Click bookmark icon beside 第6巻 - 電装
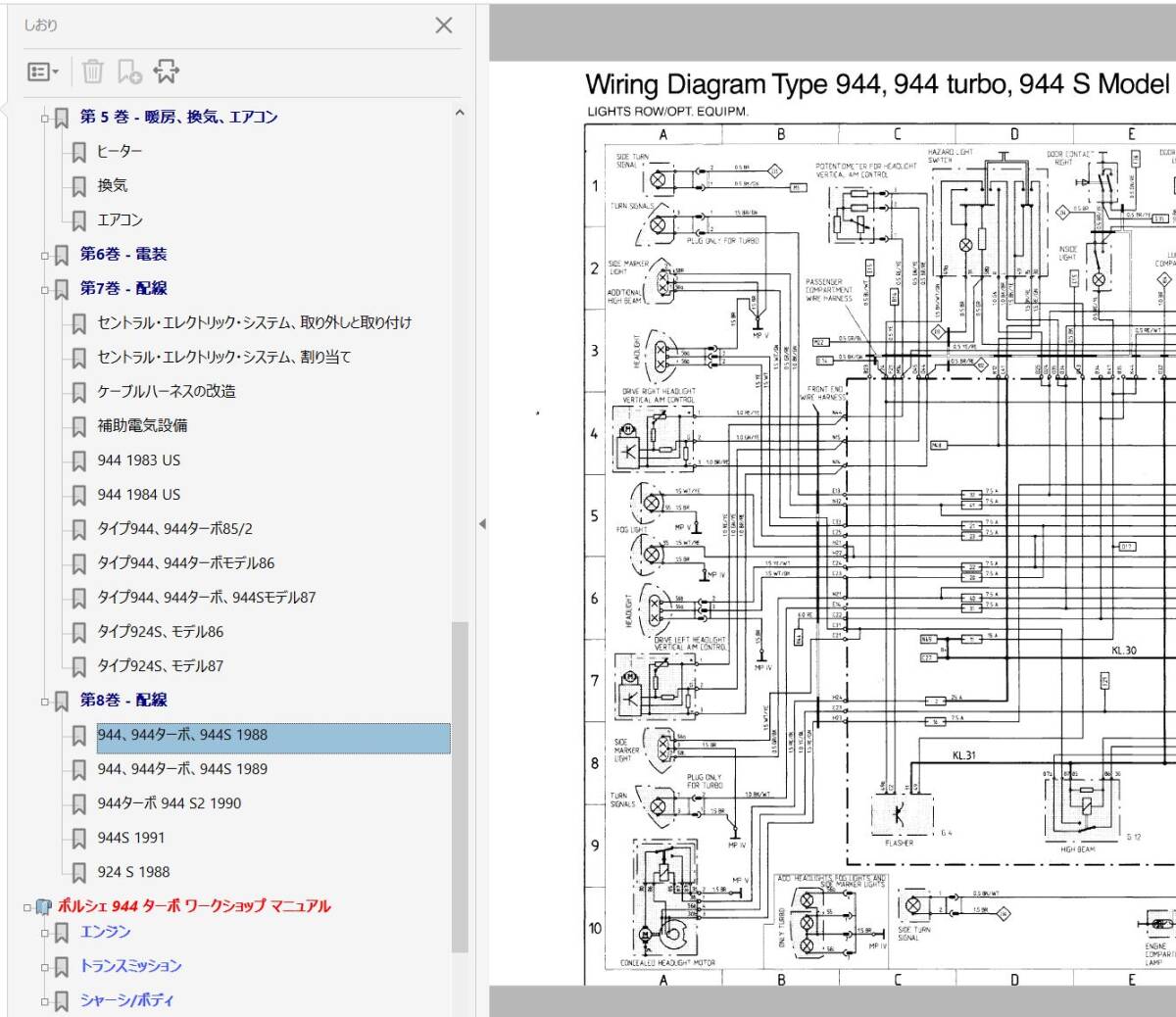Screen dimensions: 1176x1017 pos(62,255)
